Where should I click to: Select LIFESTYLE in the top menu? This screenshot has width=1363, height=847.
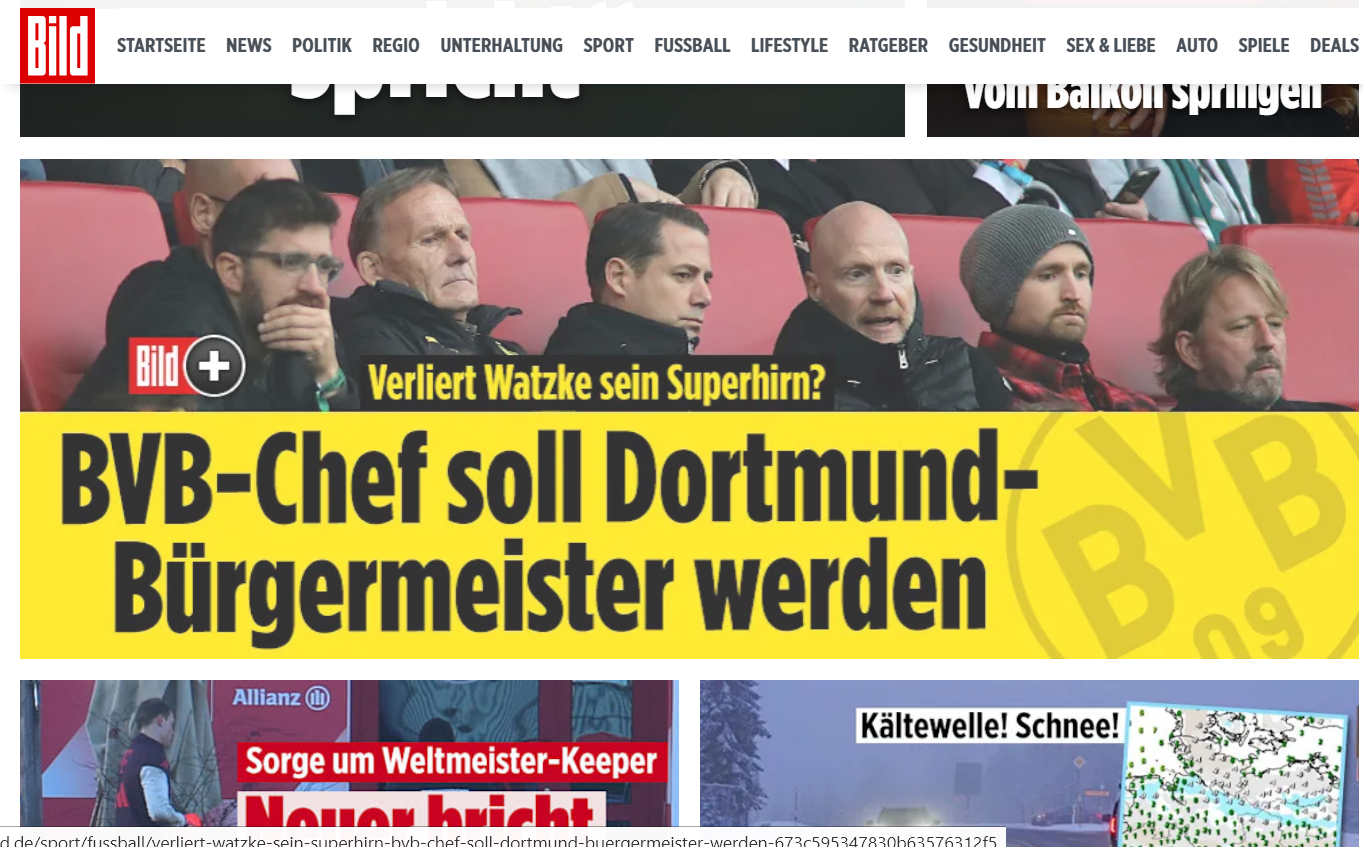[x=789, y=45]
